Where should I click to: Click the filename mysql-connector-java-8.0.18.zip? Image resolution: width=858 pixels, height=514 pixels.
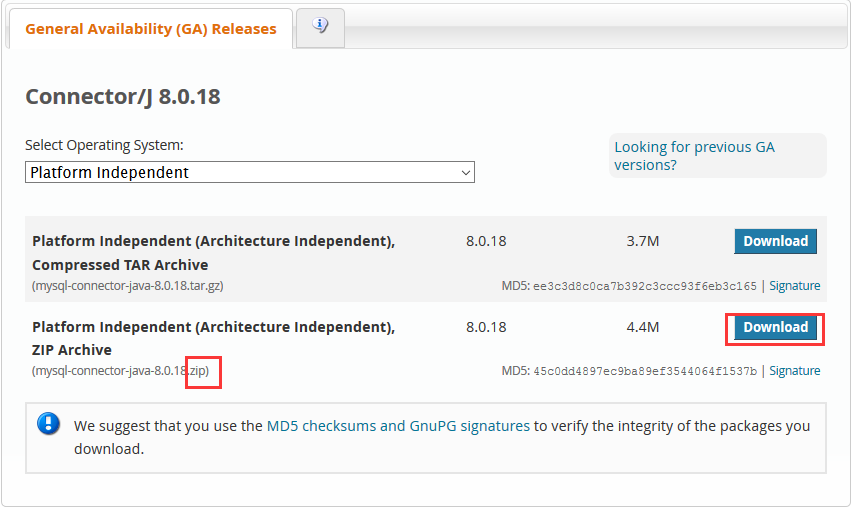point(120,371)
